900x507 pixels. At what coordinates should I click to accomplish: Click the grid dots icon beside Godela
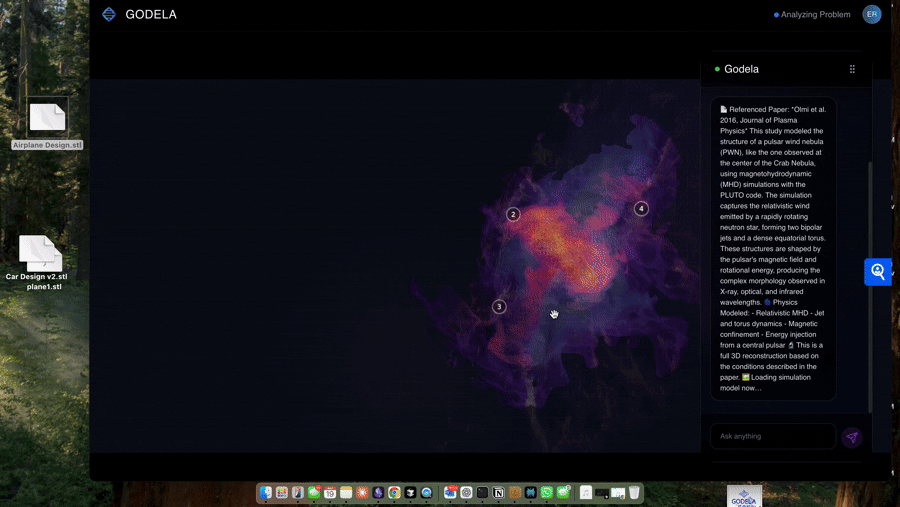(852, 69)
